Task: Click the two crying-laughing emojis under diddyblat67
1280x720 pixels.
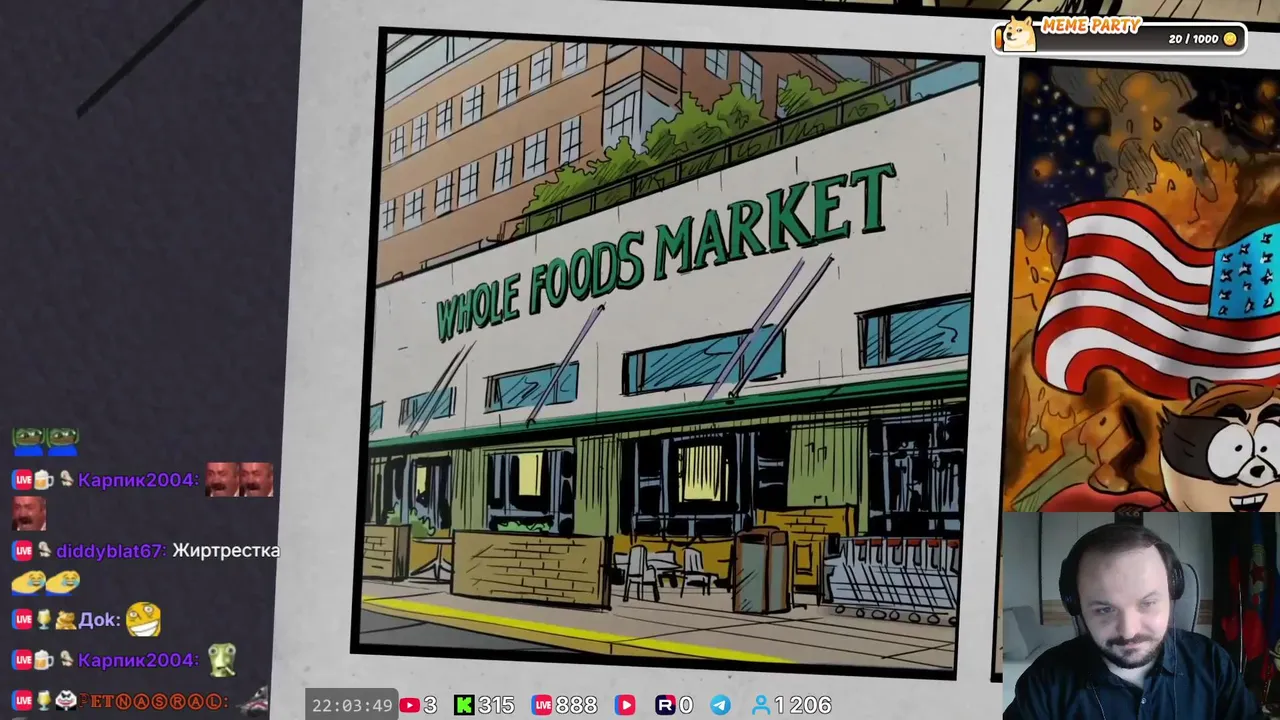Action: click(46, 581)
